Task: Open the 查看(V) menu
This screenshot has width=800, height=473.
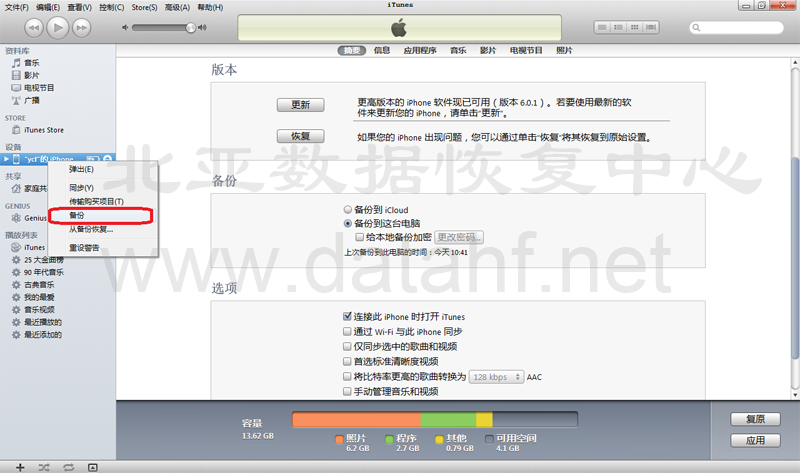Action: pyautogui.click(x=80, y=7)
